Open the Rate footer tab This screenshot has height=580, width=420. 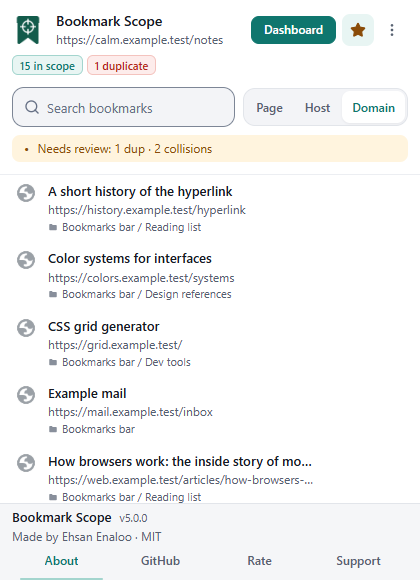point(259,561)
